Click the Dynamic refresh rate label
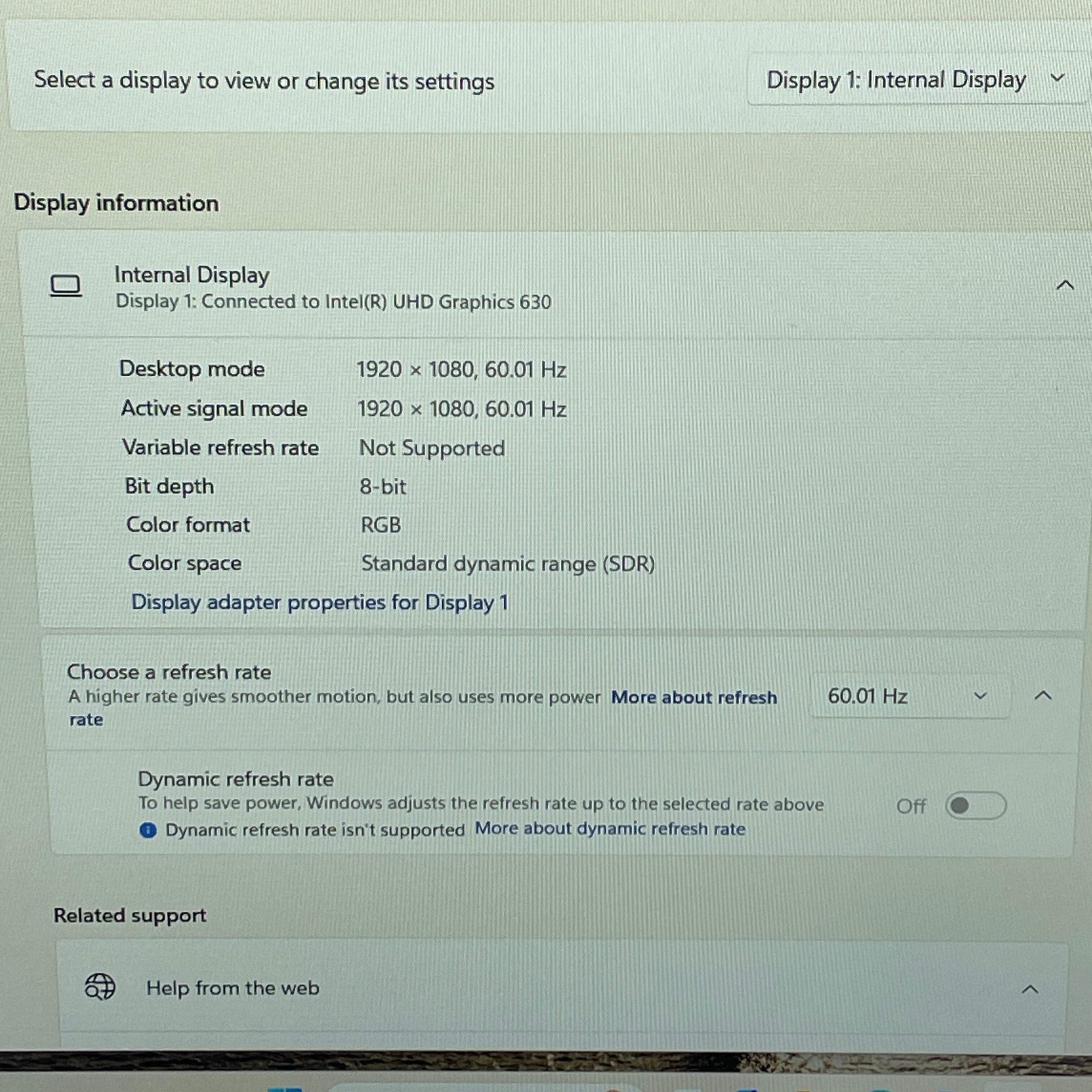Screen dimensions: 1092x1092 [236, 779]
